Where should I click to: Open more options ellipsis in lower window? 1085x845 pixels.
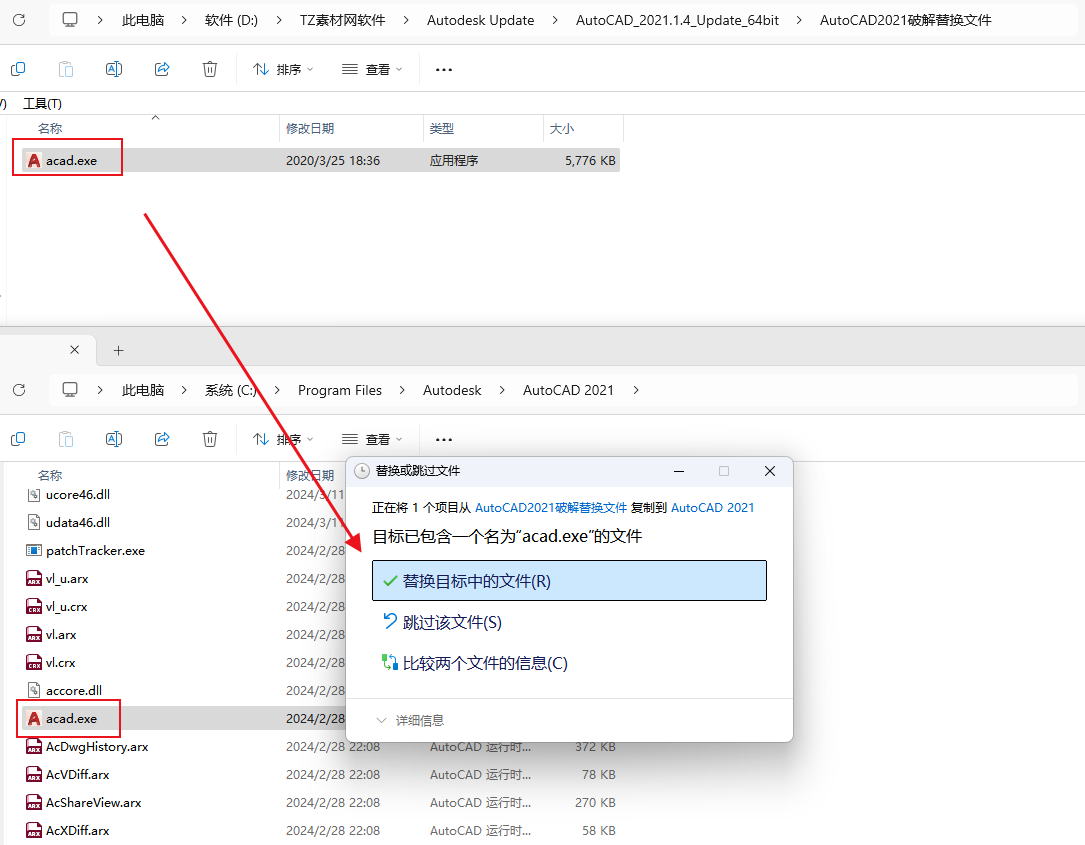444,439
